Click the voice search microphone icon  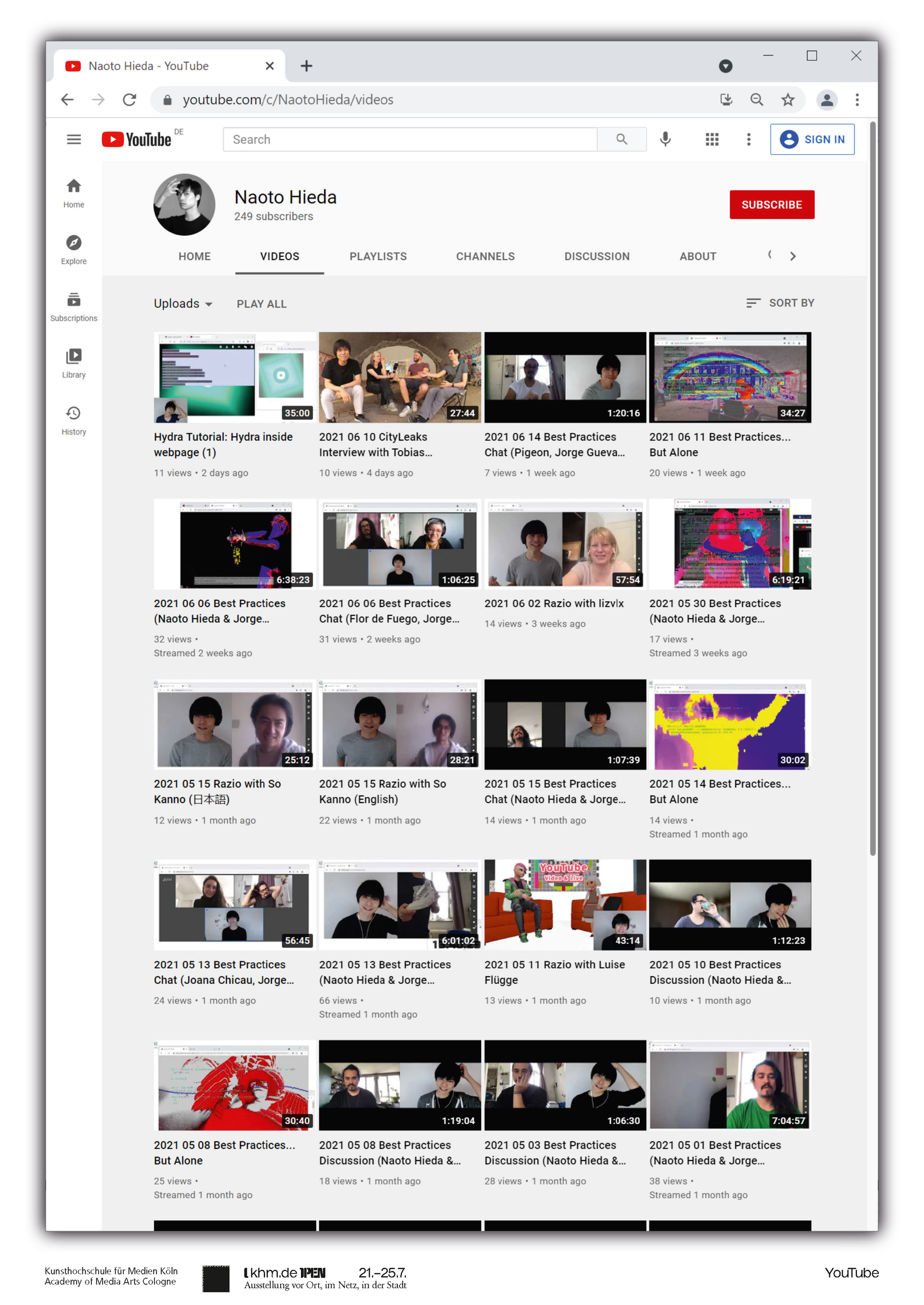tap(665, 139)
